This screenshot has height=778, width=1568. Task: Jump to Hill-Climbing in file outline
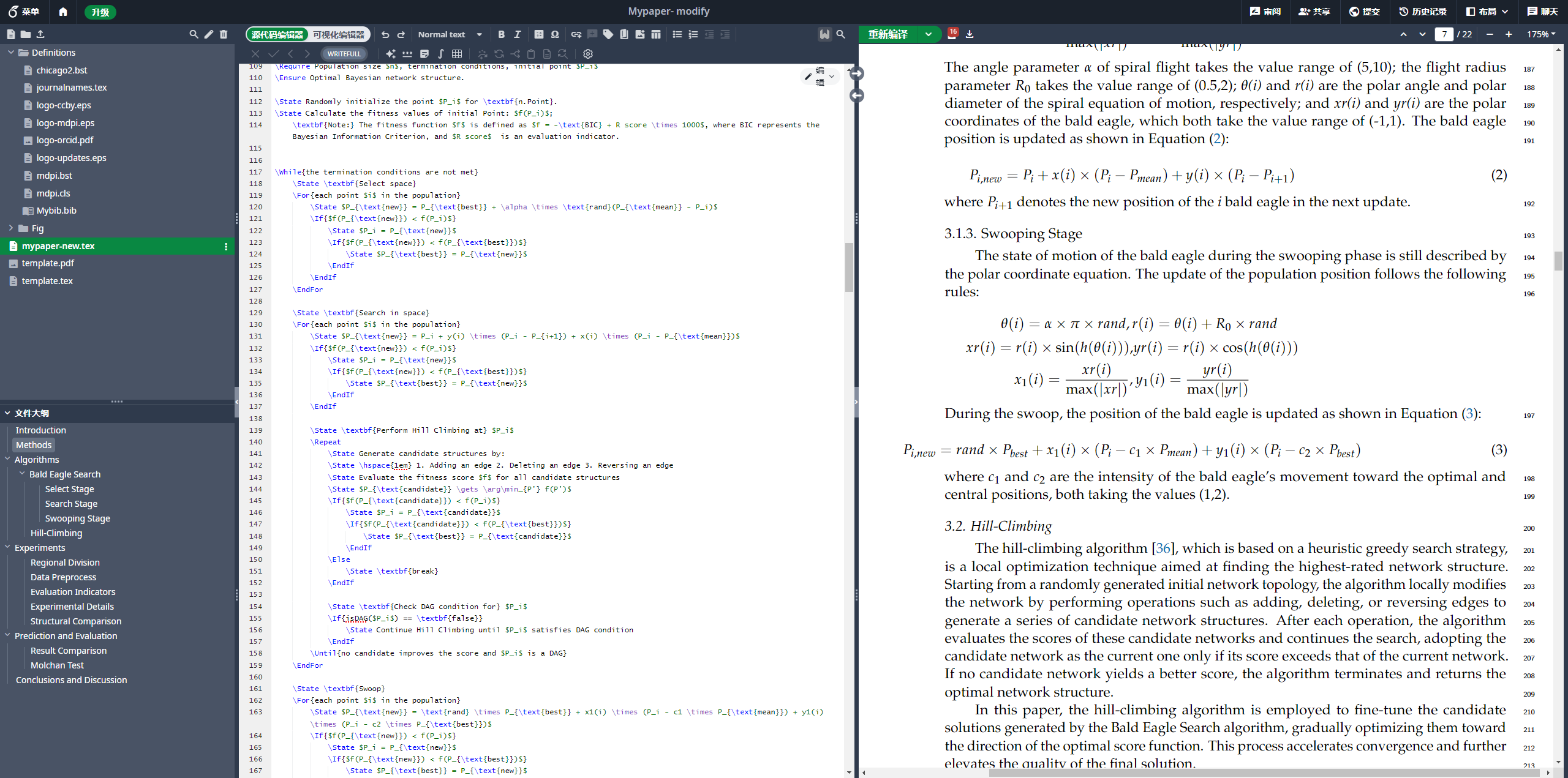tap(56, 533)
